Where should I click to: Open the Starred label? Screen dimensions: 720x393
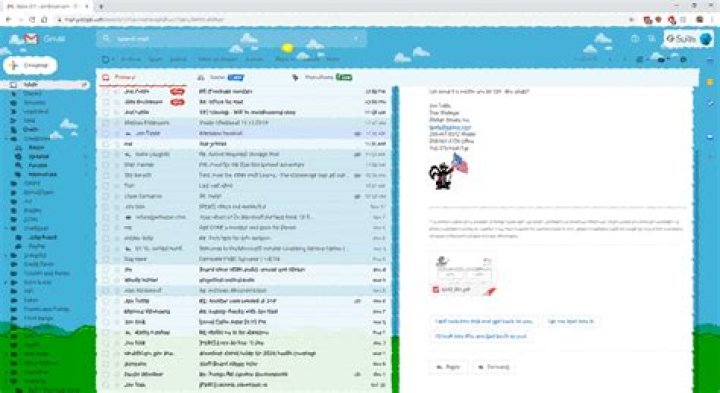click(32, 94)
